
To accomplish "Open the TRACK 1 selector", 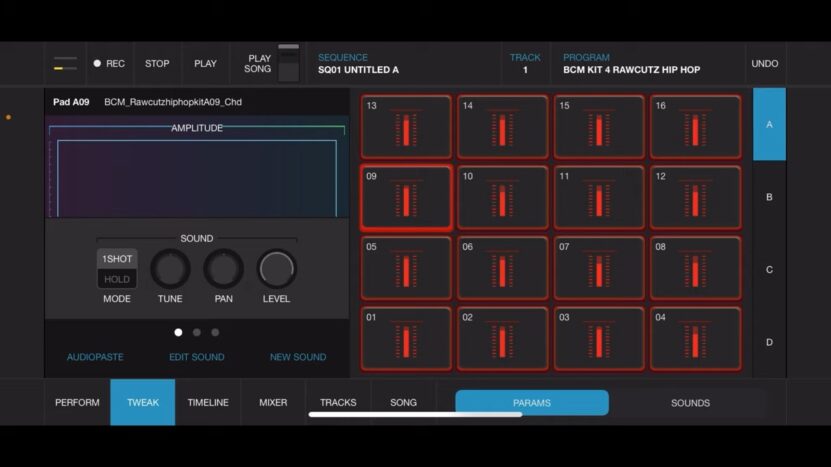I will click(525, 64).
